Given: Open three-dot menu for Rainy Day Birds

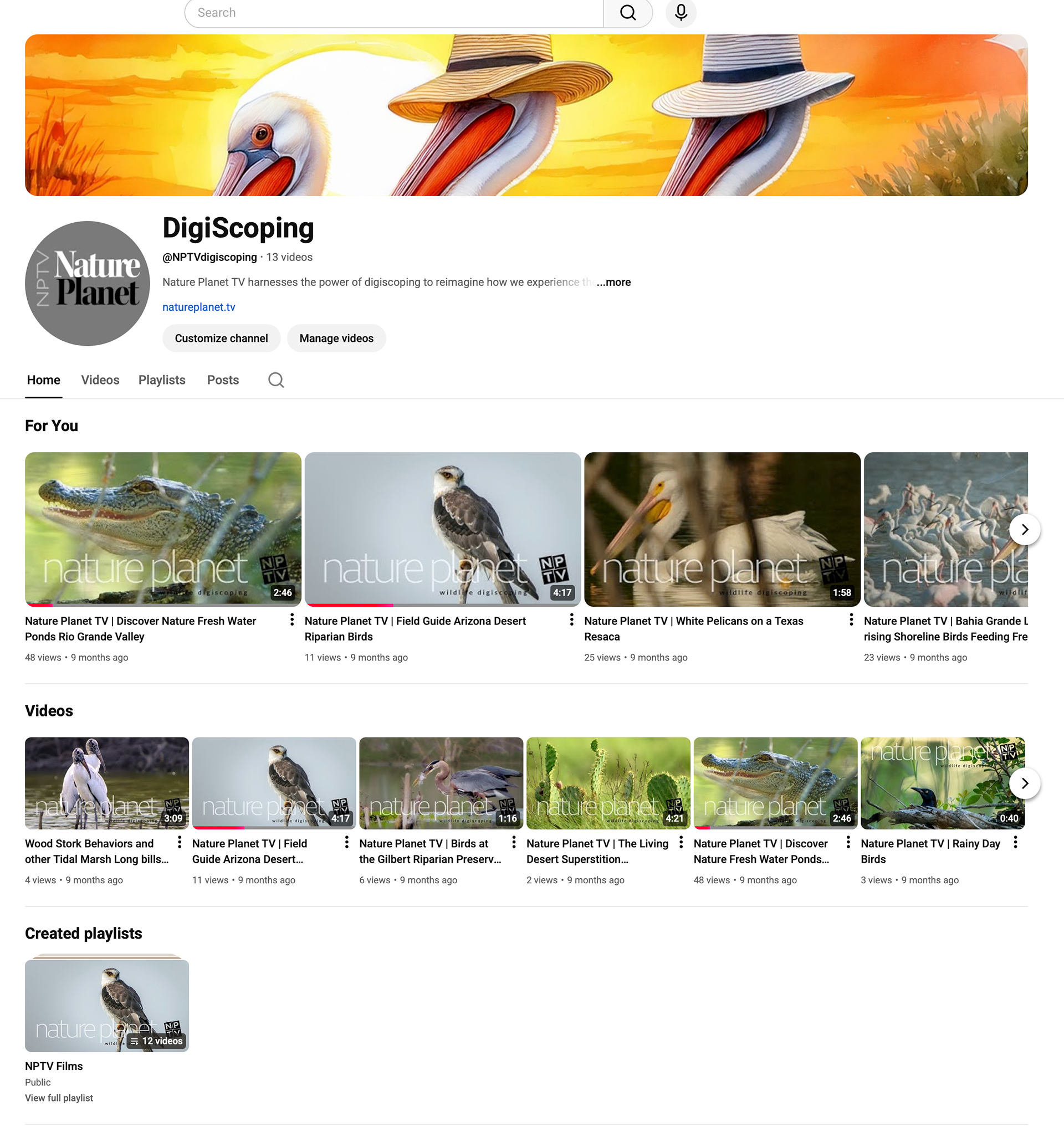Looking at the screenshot, I should pos(1015,842).
